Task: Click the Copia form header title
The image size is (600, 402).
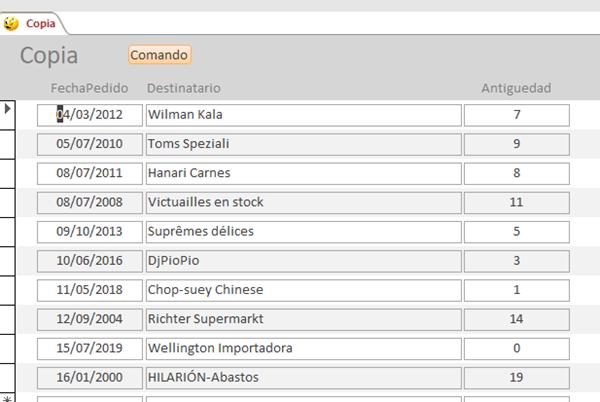Action: click(49, 56)
